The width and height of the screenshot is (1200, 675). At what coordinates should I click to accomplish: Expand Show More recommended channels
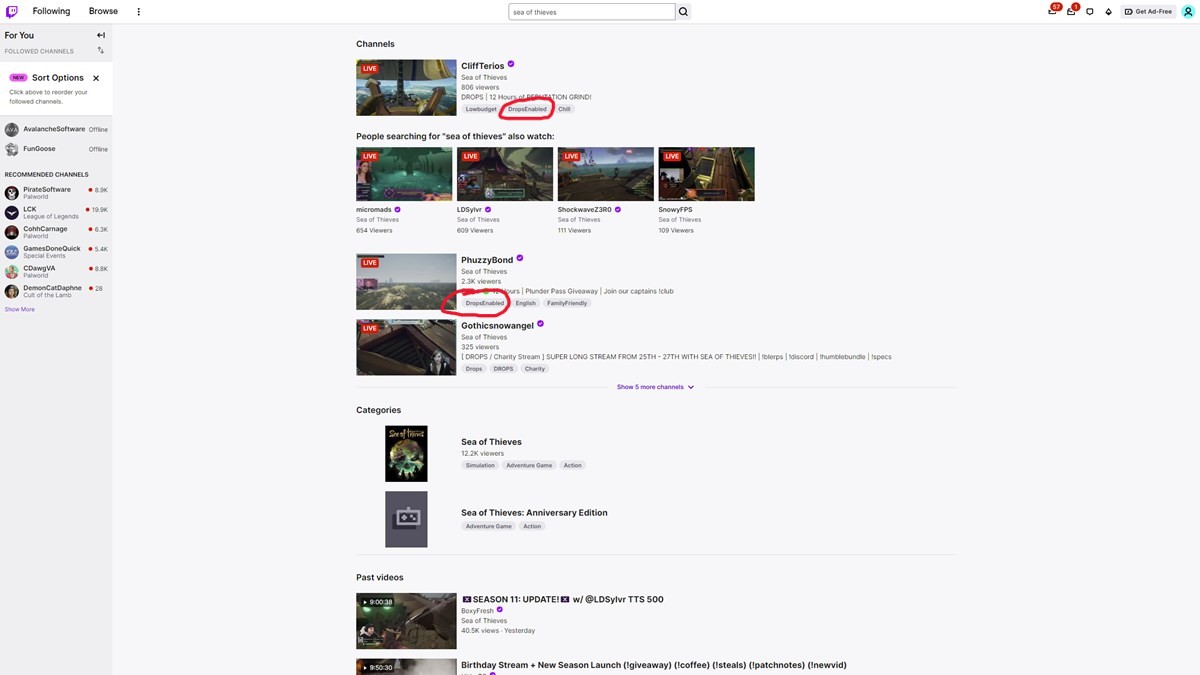coord(19,309)
